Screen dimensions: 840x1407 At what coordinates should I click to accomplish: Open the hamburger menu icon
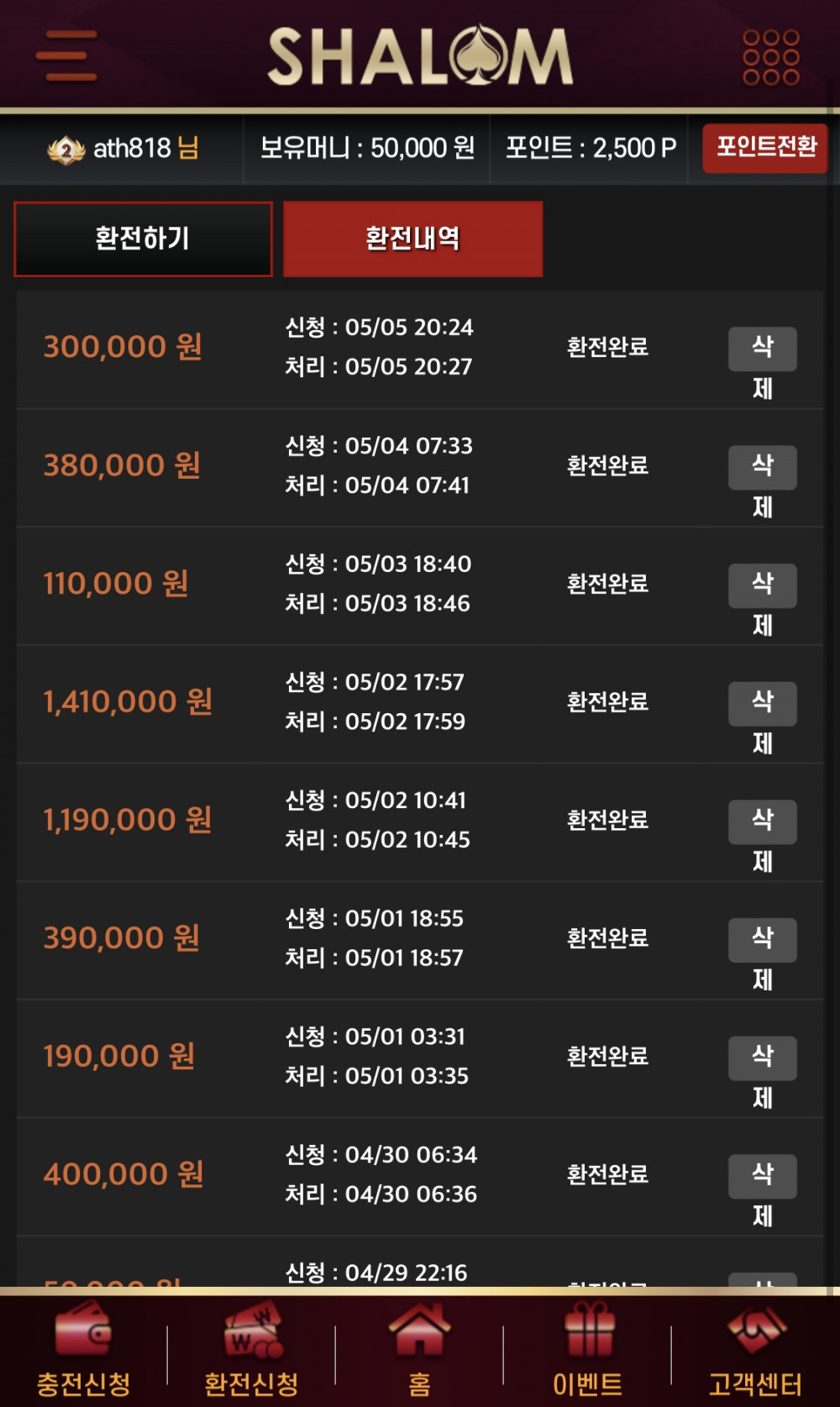click(x=66, y=56)
